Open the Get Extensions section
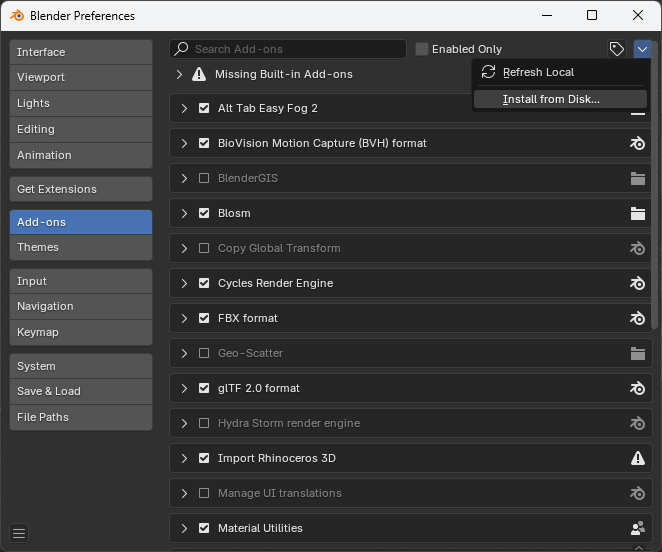Screen dimensions: 662x552 click(81, 189)
